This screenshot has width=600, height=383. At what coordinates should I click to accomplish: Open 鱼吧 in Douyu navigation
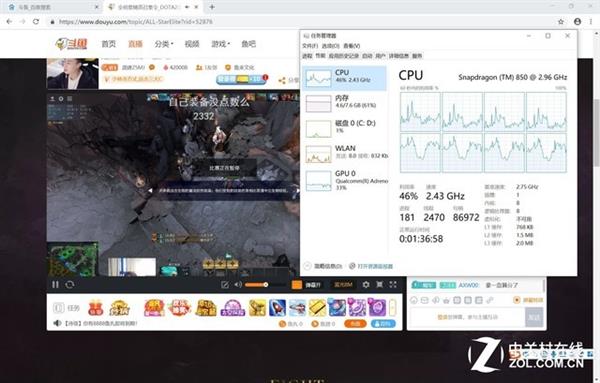249,44
